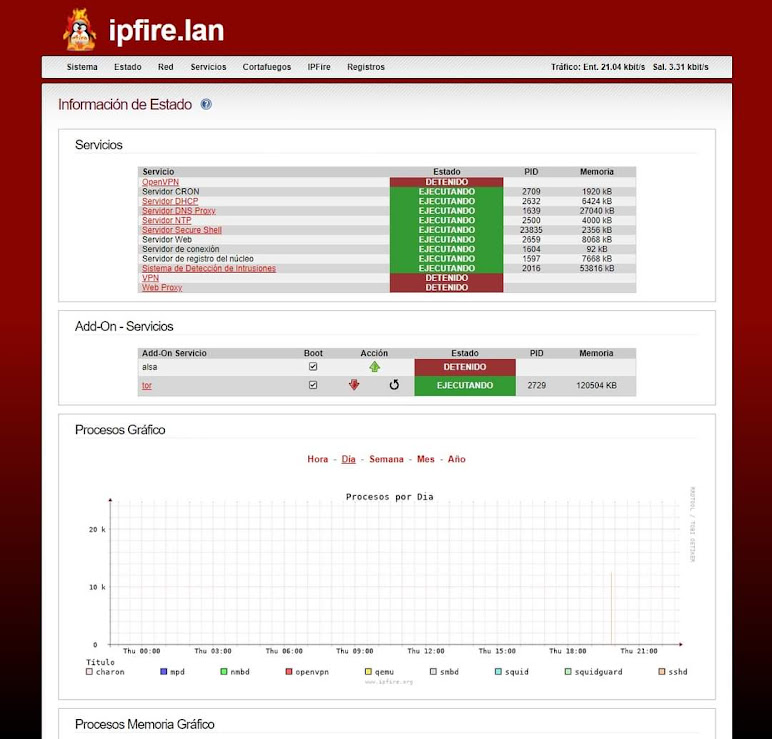
Task: Switch graph range to Semana
Action: point(386,459)
